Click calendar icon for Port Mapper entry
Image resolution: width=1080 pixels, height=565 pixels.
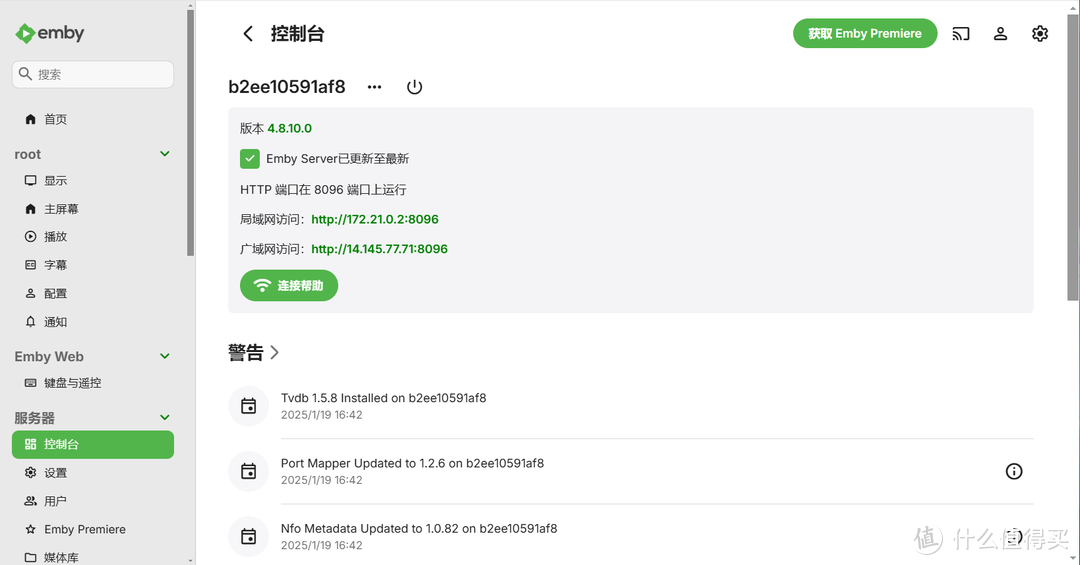tap(248, 471)
